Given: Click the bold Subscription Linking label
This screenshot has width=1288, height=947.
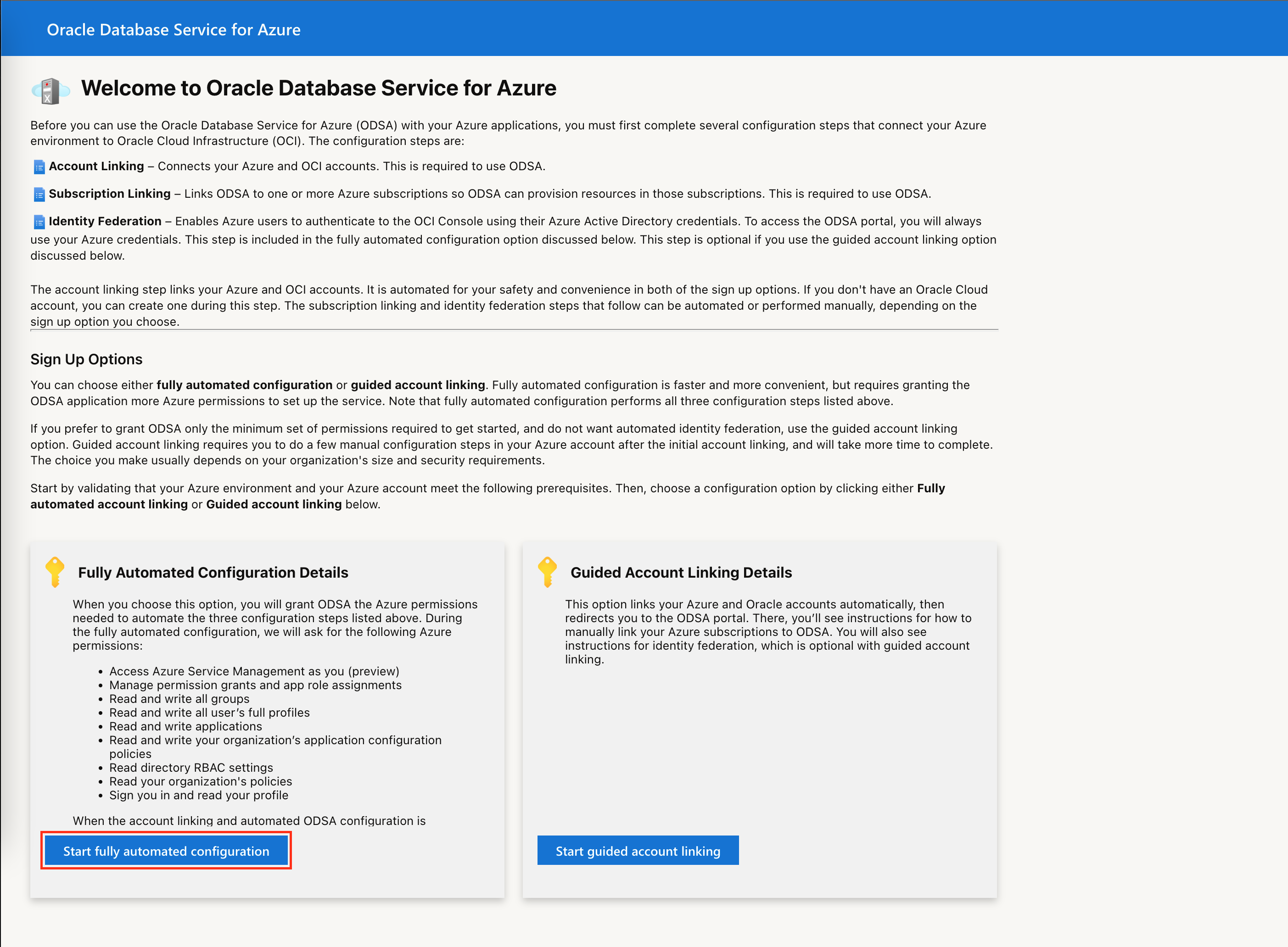Looking at the screenshot, I should pos(110,194).
